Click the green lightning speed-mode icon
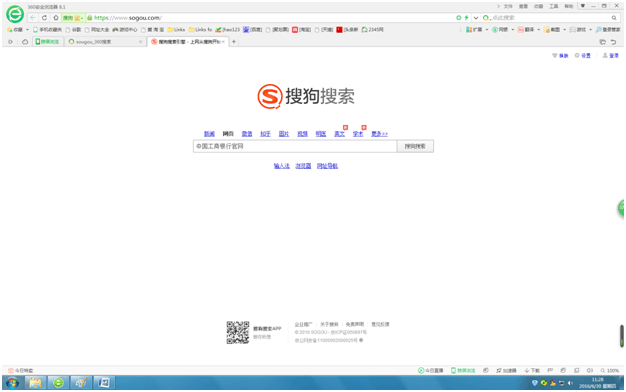Viewport: 626px width, 392px height. pyautogui.click(x=466, y=18)
